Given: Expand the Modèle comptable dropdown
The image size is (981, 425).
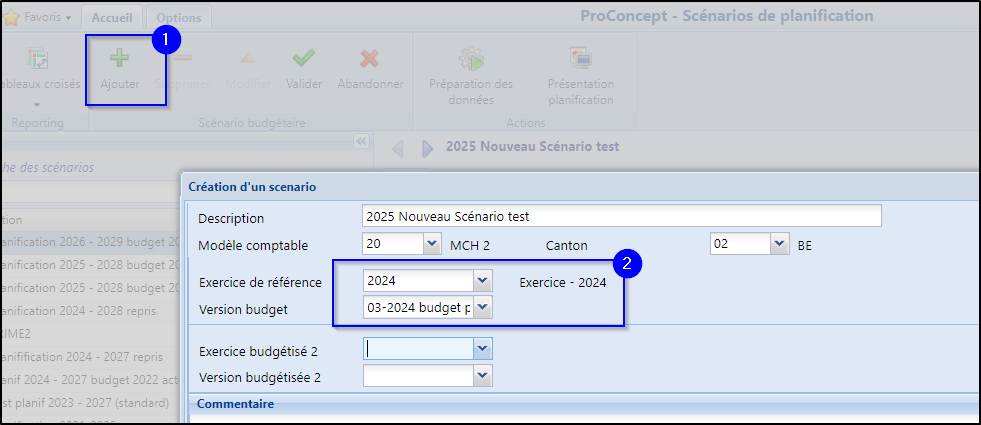Looking at the screenshot, I should [432, 244].
